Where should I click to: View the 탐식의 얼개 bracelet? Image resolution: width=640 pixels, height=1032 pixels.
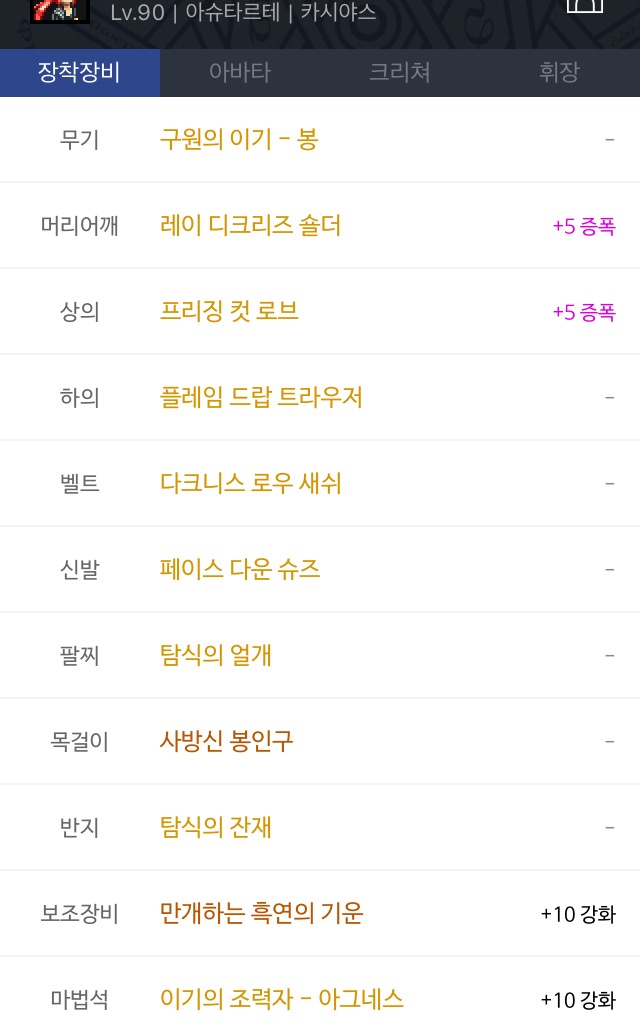pyautogui.click(x=216, y=656)
